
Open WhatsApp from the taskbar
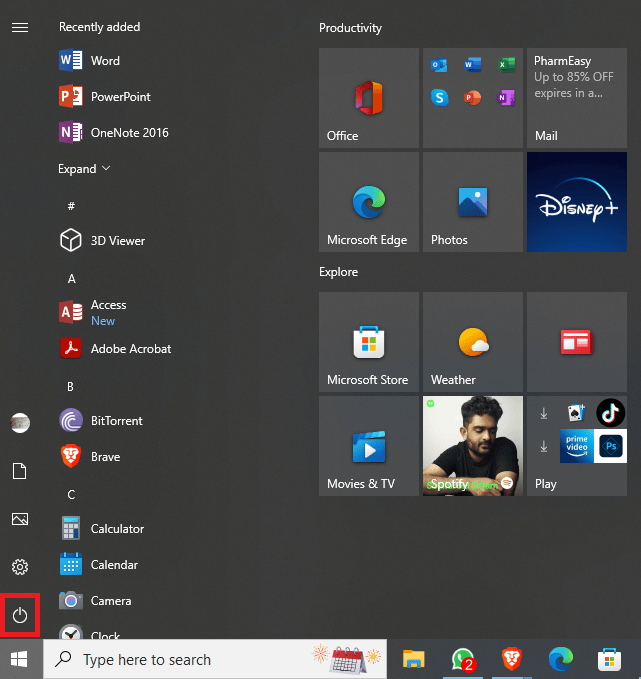click(x=463, y=659)
